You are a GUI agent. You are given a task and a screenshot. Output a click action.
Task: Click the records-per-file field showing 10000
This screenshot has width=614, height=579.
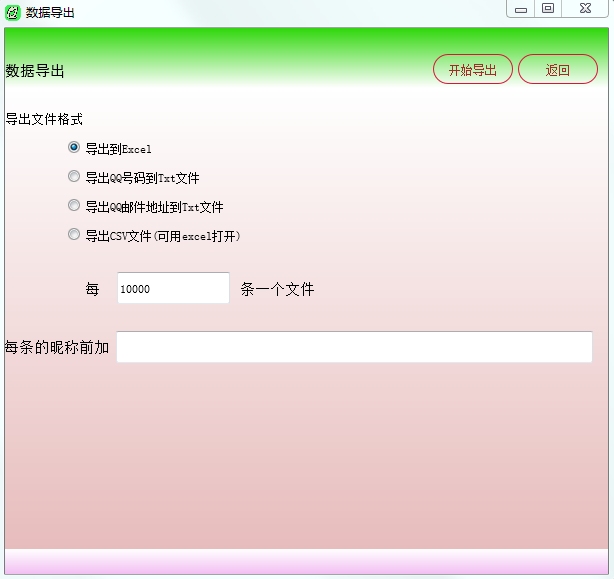[172, 288]
